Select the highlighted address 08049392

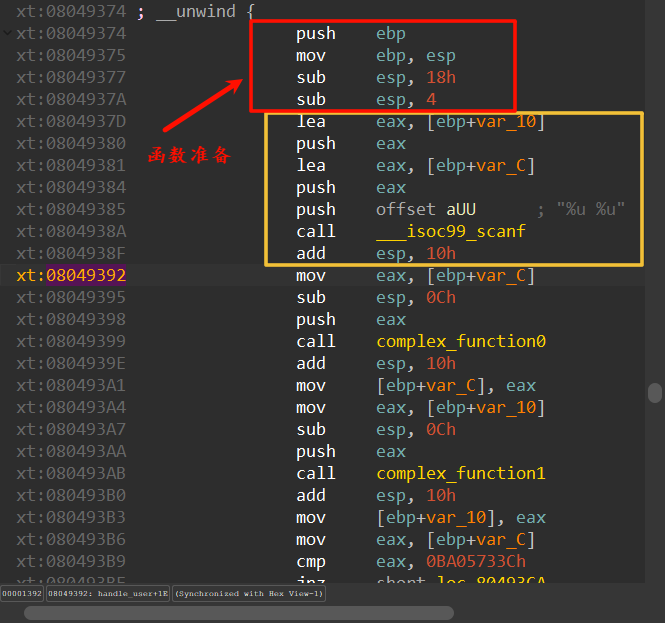pos(86,275)
